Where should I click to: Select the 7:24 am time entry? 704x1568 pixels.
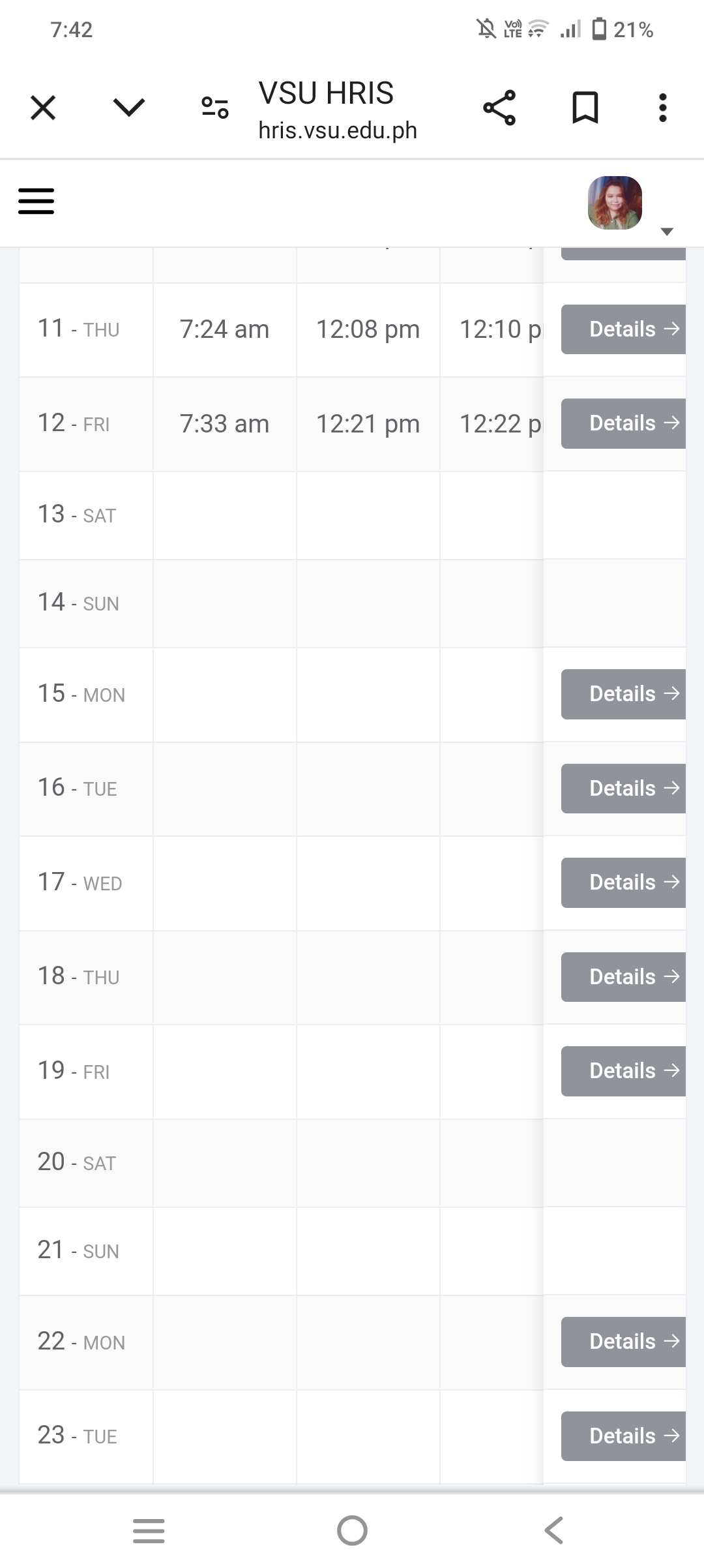[224, 330]
